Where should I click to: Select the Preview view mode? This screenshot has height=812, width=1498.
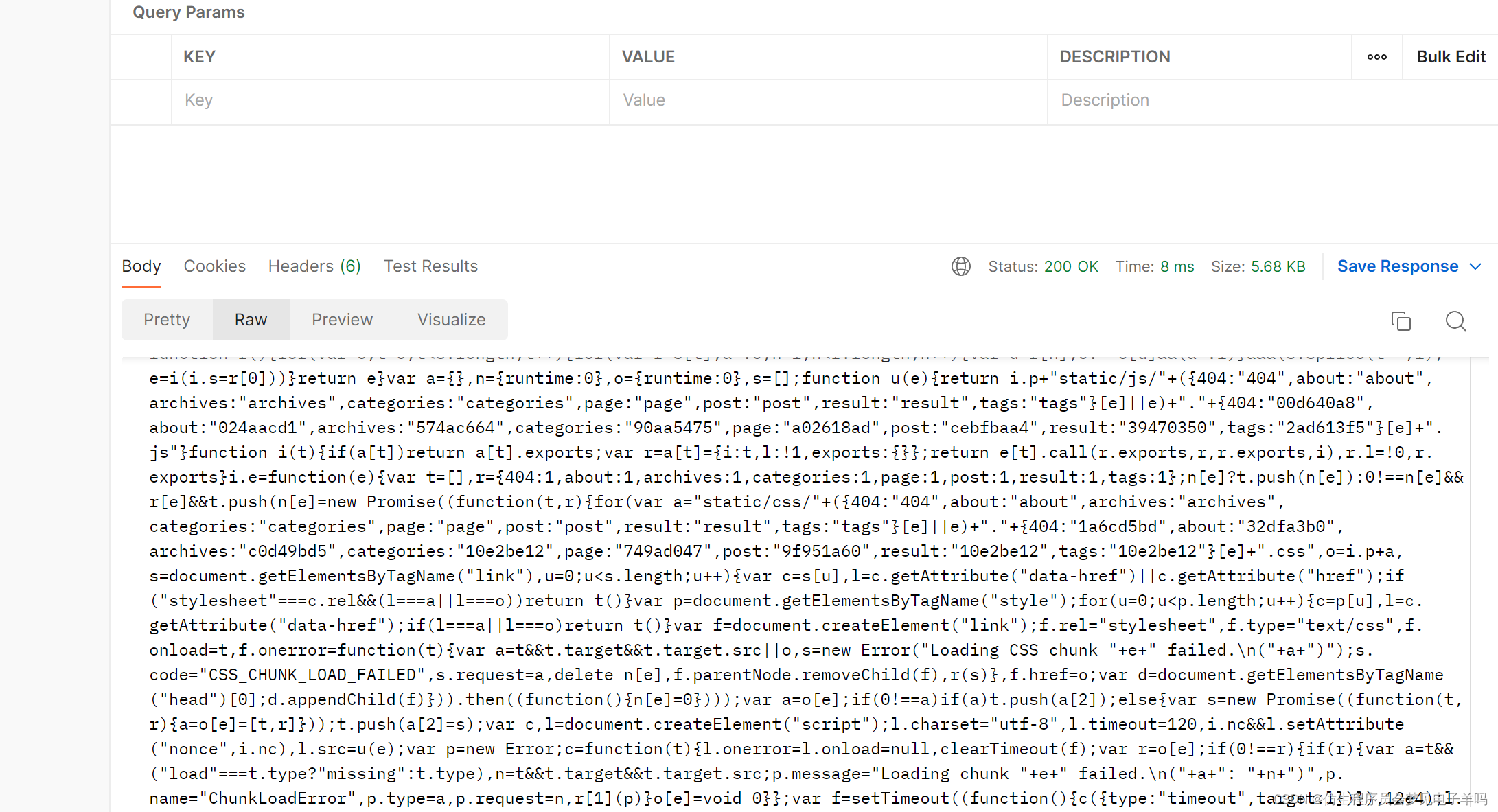pos(342,320)
